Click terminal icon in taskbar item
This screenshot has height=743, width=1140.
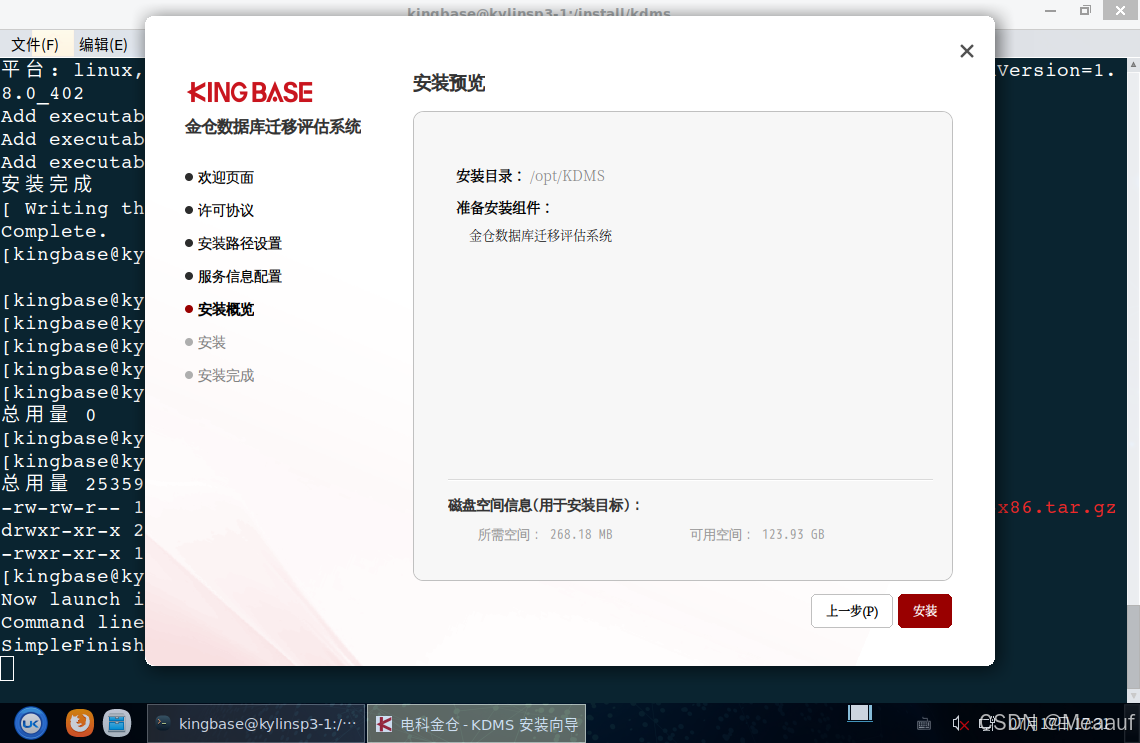[163, 723]
